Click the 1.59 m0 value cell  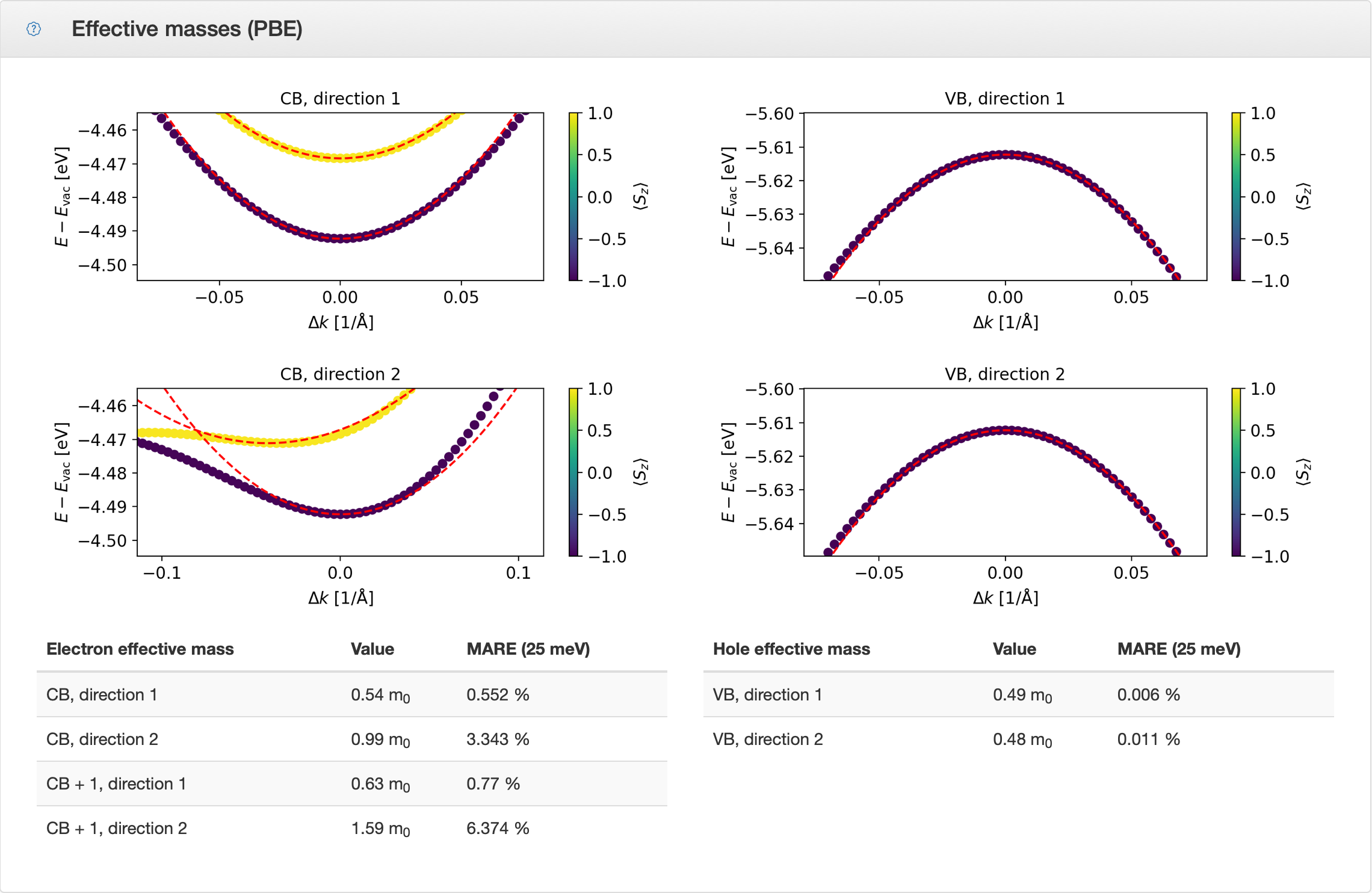(x=380, y=829)
